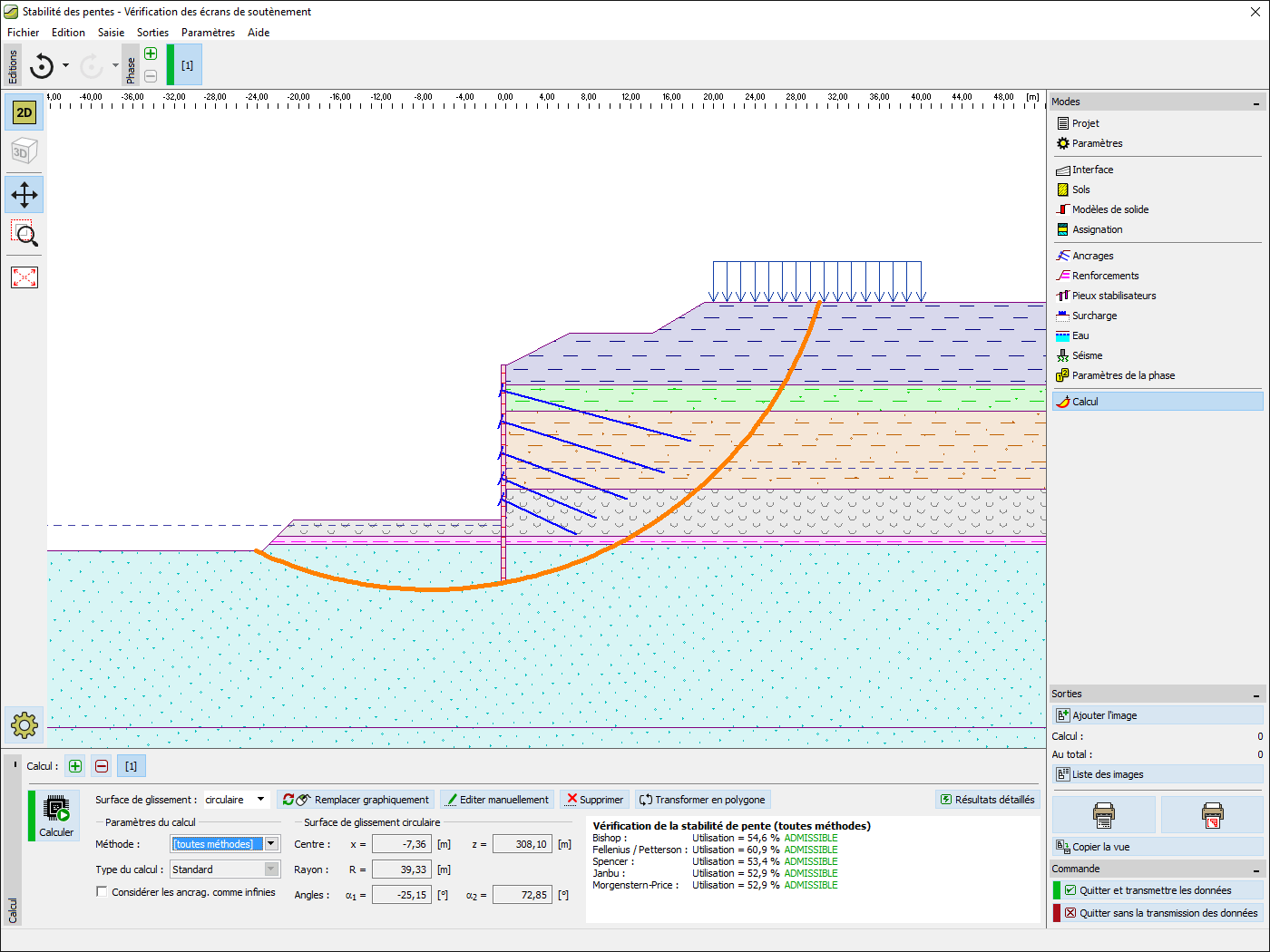Click Transformer en polygone button
The image size is (1270, 952).
click(702, 800)
